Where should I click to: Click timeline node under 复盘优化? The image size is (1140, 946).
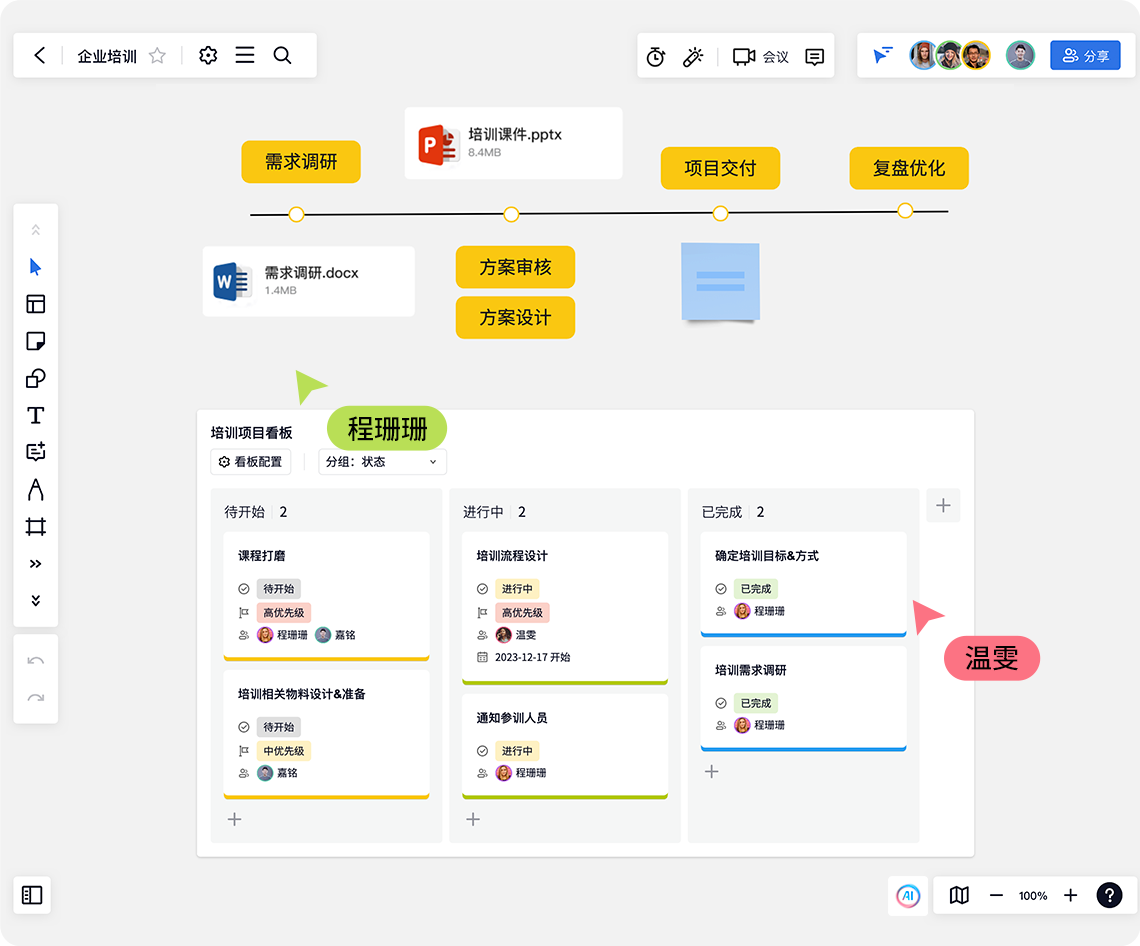point(905,211)
